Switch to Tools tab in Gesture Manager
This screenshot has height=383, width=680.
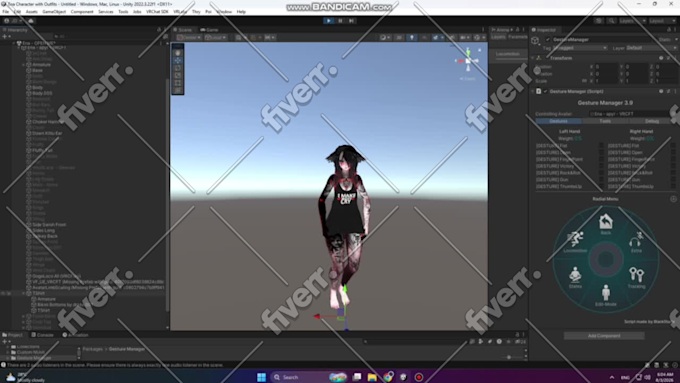[605, 121]
